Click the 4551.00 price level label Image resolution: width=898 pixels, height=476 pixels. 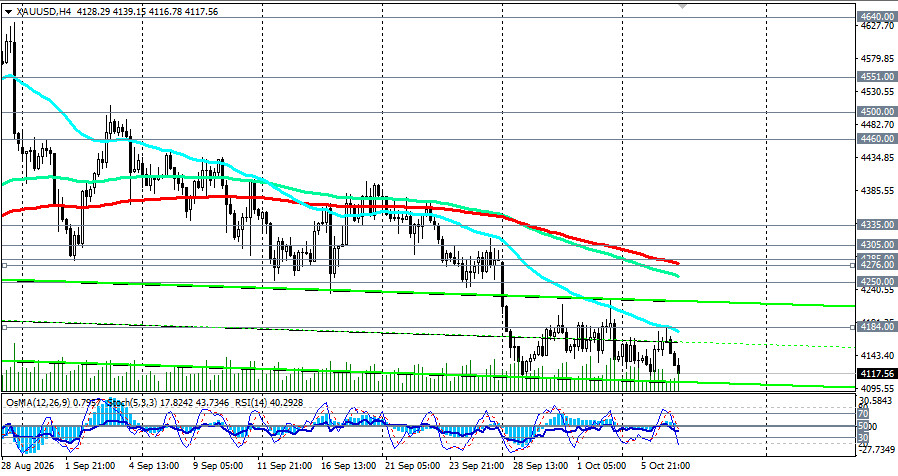877,77
